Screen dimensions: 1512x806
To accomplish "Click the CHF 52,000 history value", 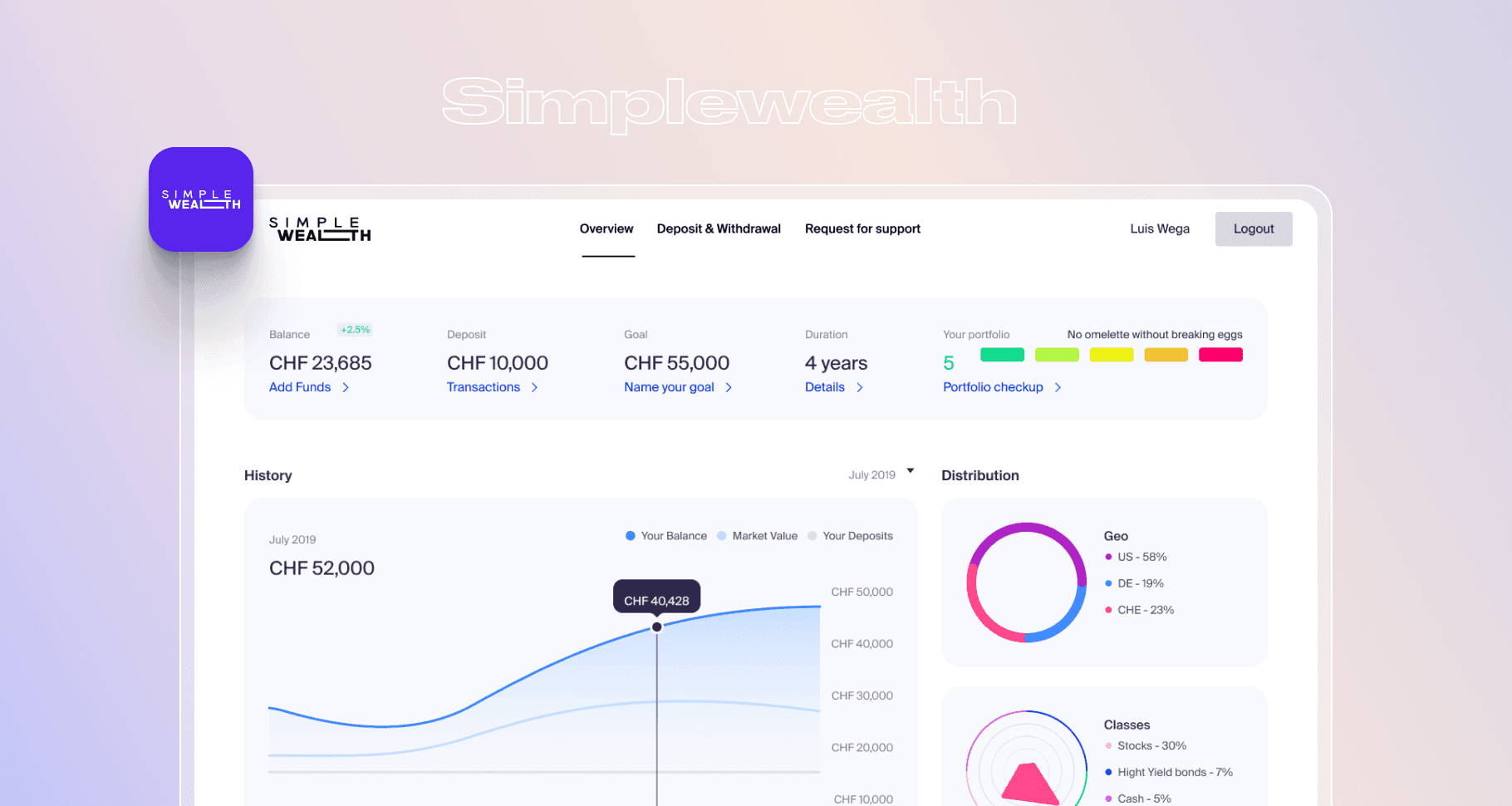I will click(x=322, y=568).
